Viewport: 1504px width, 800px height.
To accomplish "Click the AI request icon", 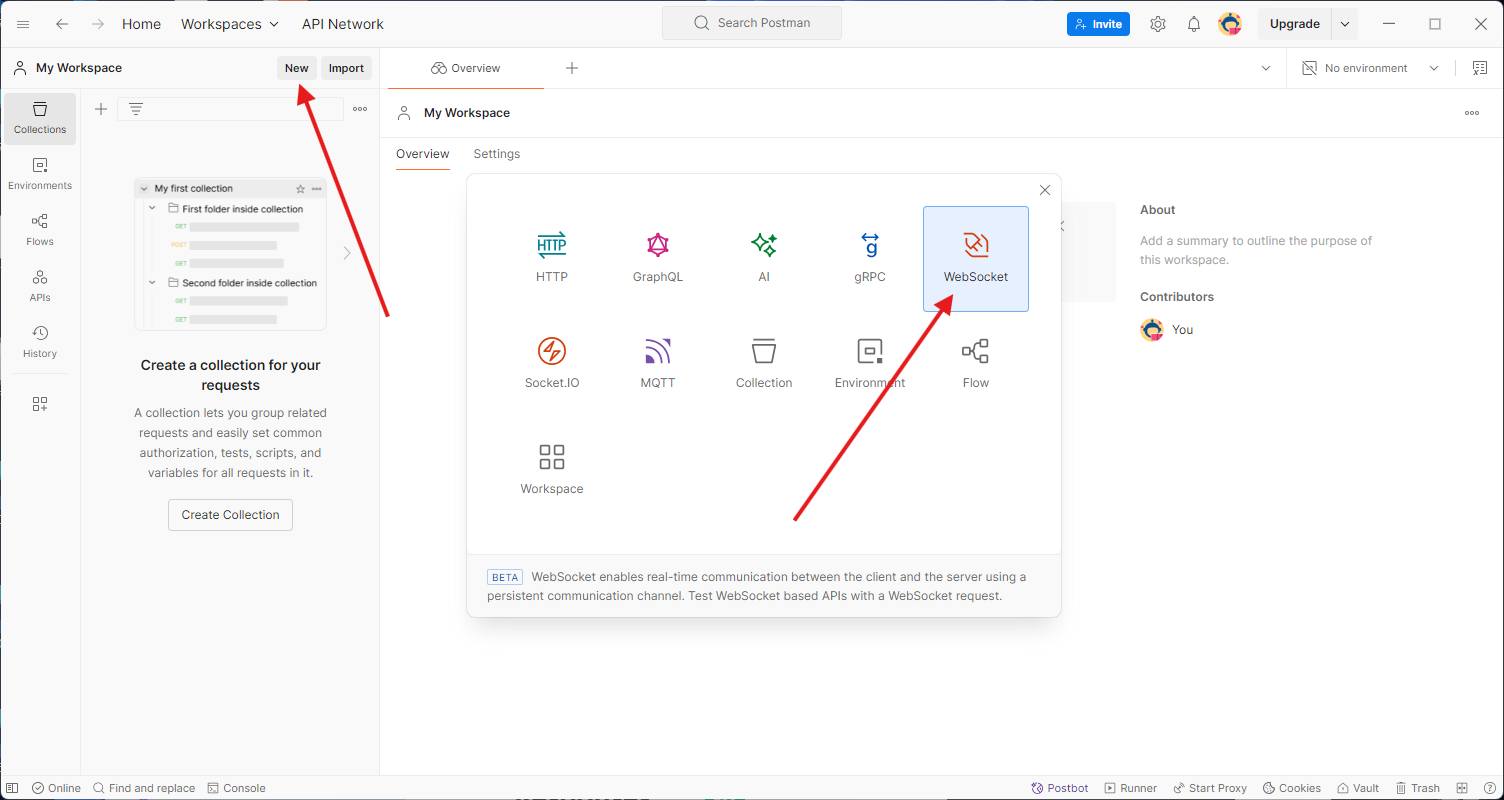I will tap(763, 246).
